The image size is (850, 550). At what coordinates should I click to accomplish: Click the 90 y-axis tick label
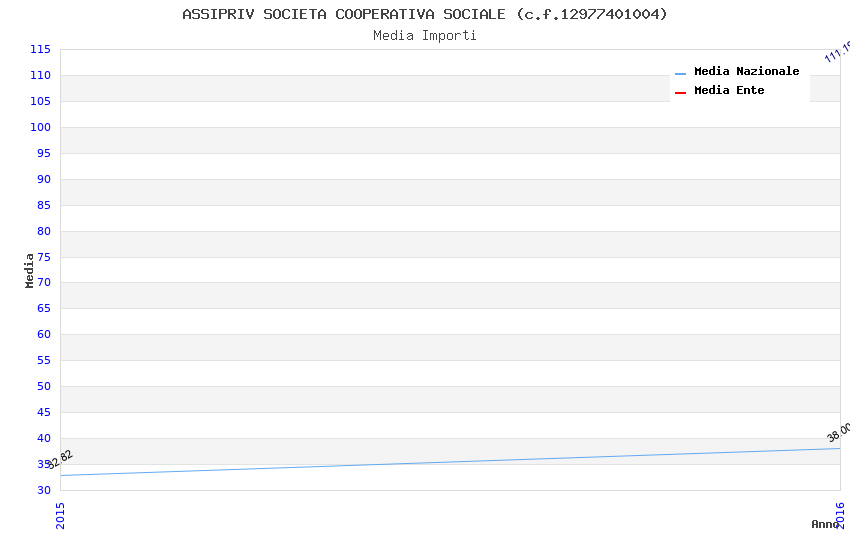(x=43, y=179)
